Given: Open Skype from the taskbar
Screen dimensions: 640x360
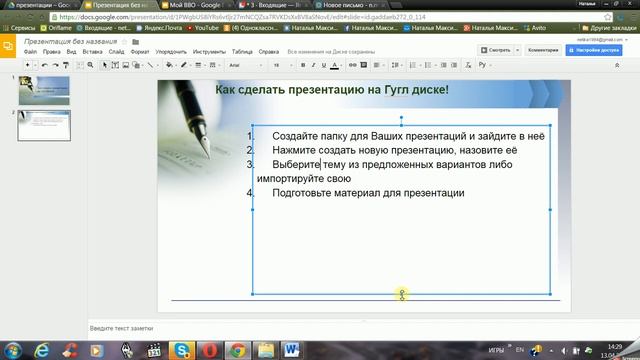Looking at the screenshot, I should [182, 351].
